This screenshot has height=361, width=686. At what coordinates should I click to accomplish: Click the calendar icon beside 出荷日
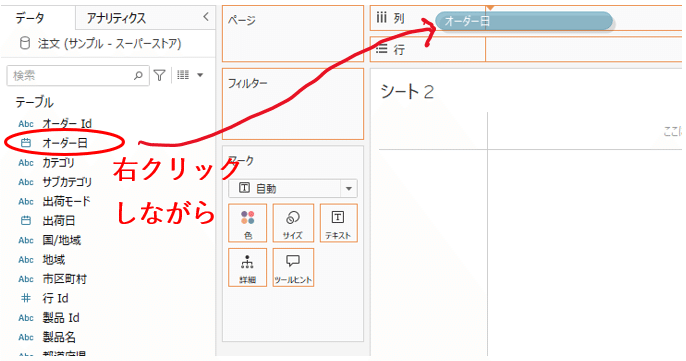coord(26,221)
